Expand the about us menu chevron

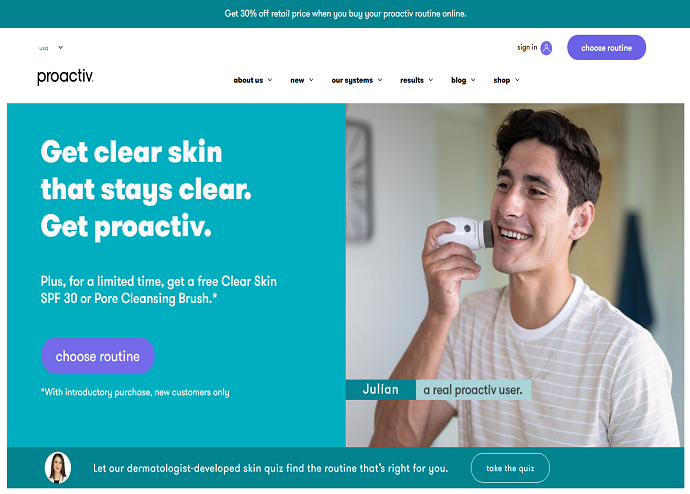(270, 80)
